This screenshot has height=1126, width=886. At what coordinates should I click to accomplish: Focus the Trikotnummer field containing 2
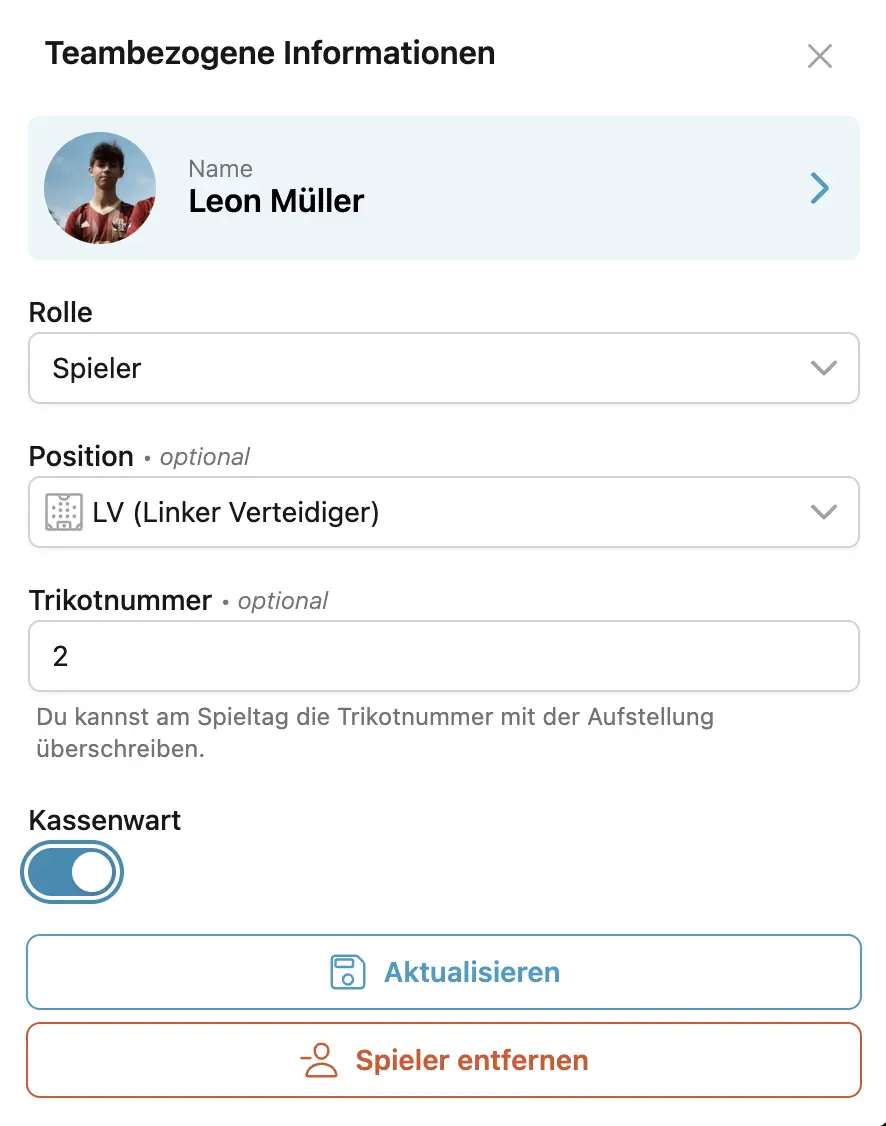pos(444,656)
